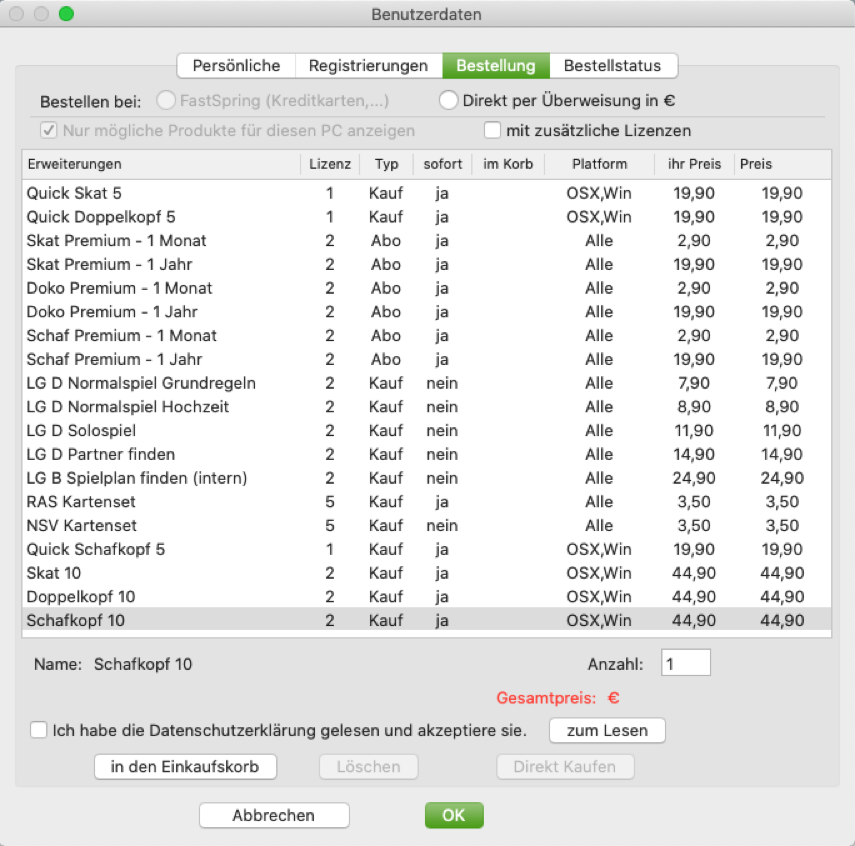Open the Registrierungen tab

(368, 66)
